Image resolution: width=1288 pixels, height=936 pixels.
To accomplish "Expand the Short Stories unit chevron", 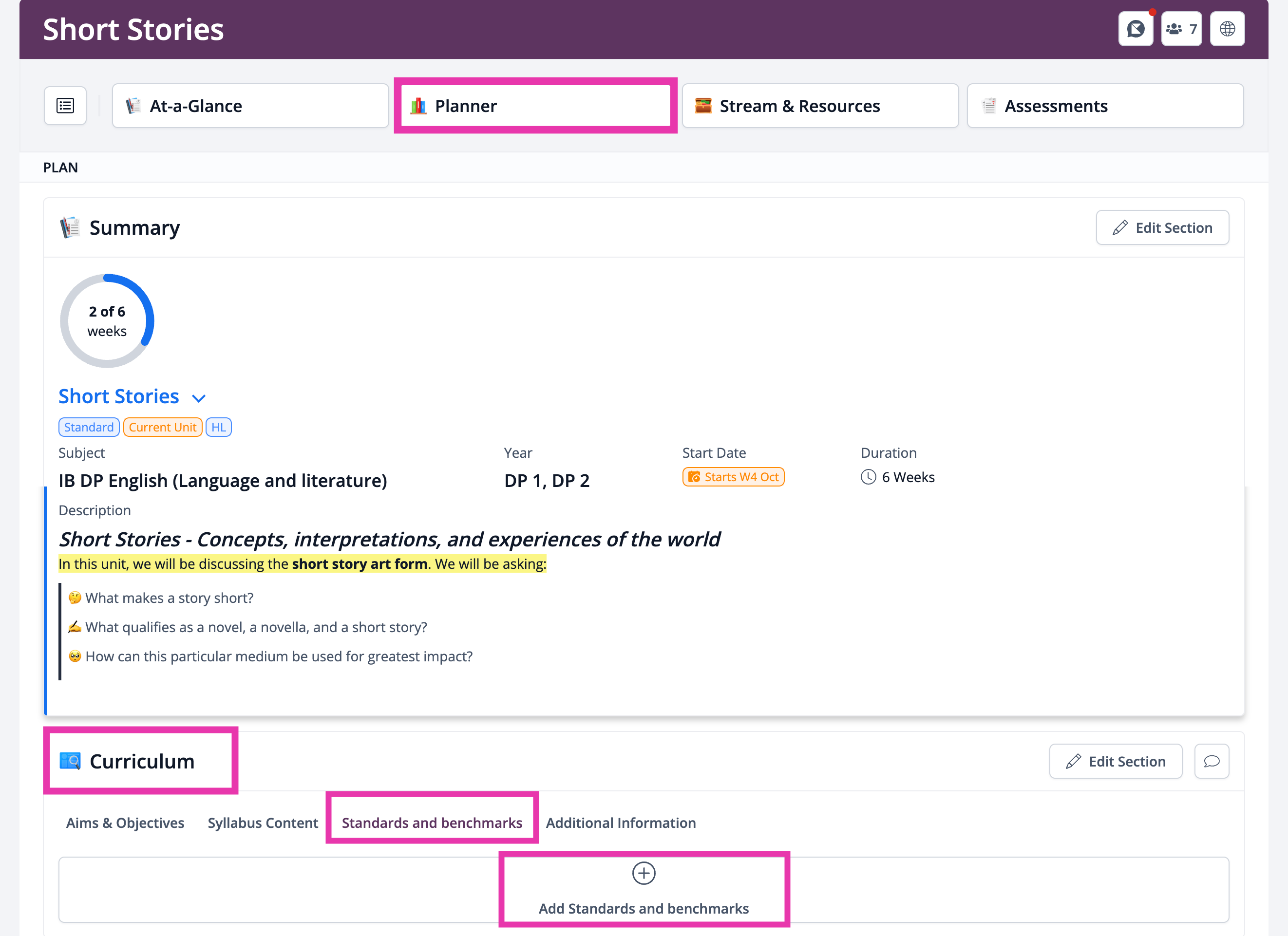I will point(199,398).
